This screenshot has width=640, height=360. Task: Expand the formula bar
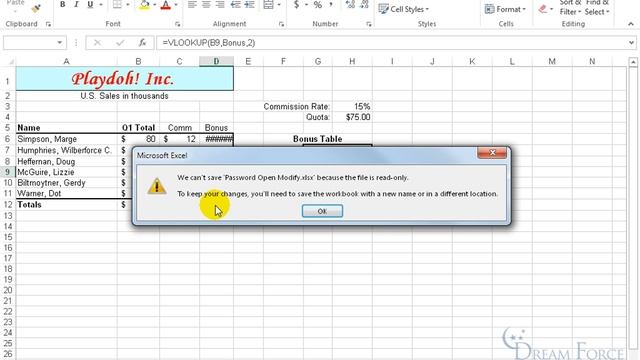[x=631, y=42]
